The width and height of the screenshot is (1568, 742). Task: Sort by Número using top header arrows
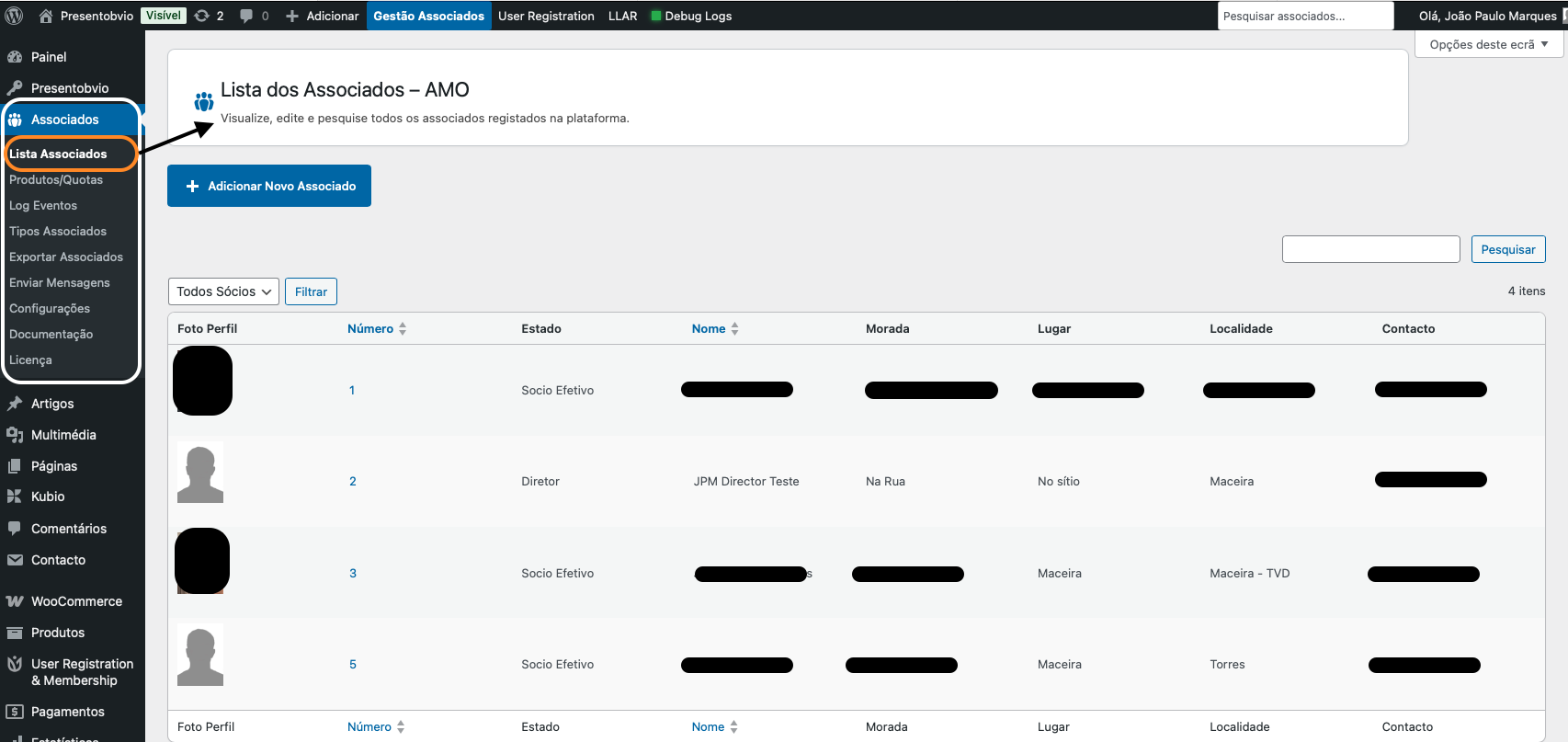point(403,328)
